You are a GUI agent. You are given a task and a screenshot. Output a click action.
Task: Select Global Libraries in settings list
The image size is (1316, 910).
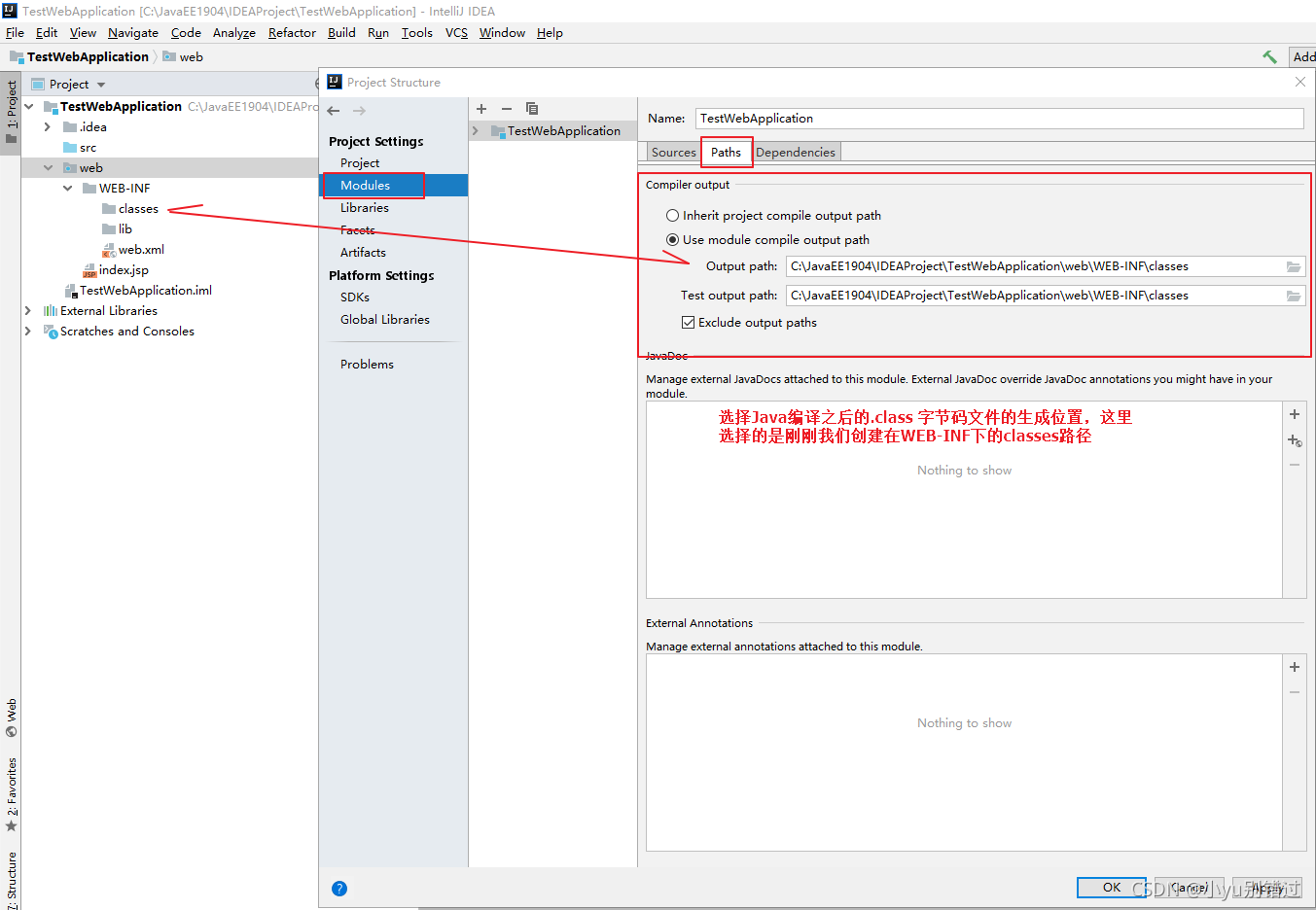tap(385, 320)
